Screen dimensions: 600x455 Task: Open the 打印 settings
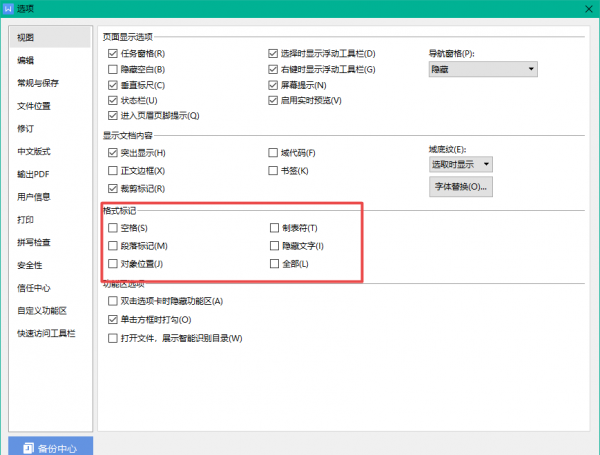[26, 220]
